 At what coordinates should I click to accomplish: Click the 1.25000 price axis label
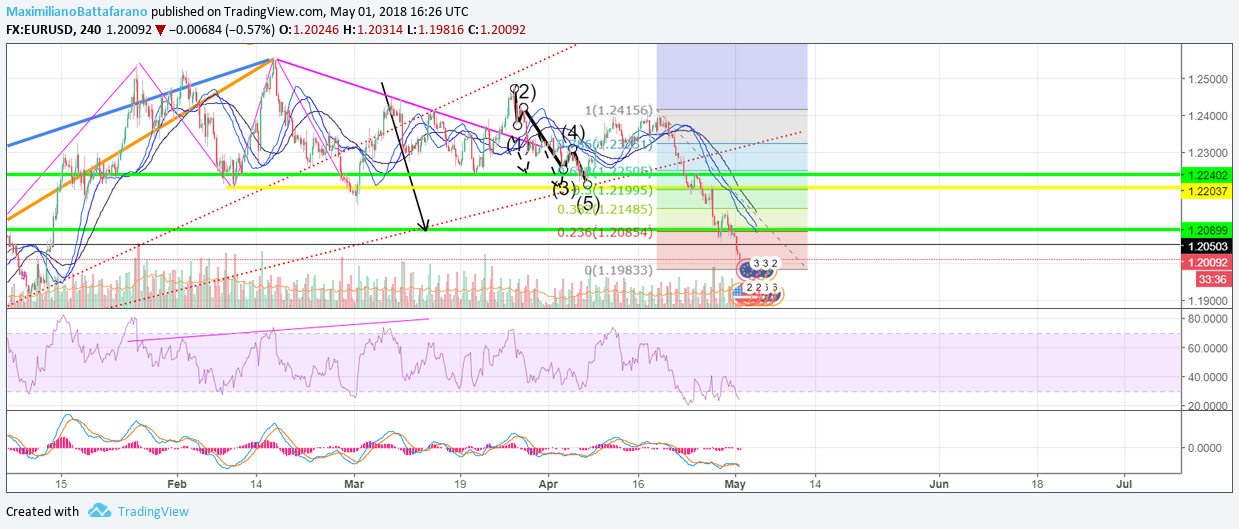pyautogui.click(x=1208, y=79)
